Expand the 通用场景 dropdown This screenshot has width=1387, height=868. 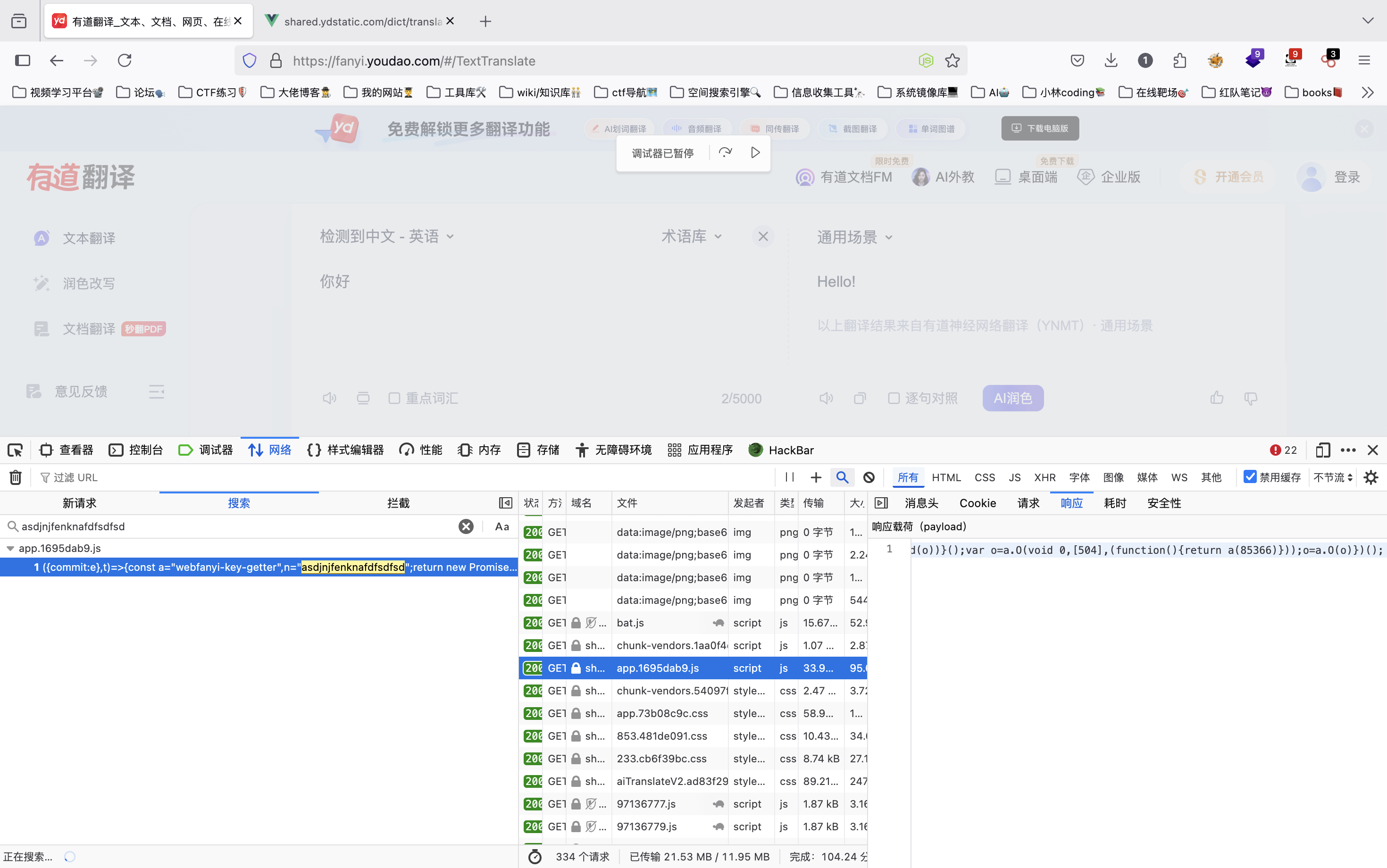click(x=855, y=237)
